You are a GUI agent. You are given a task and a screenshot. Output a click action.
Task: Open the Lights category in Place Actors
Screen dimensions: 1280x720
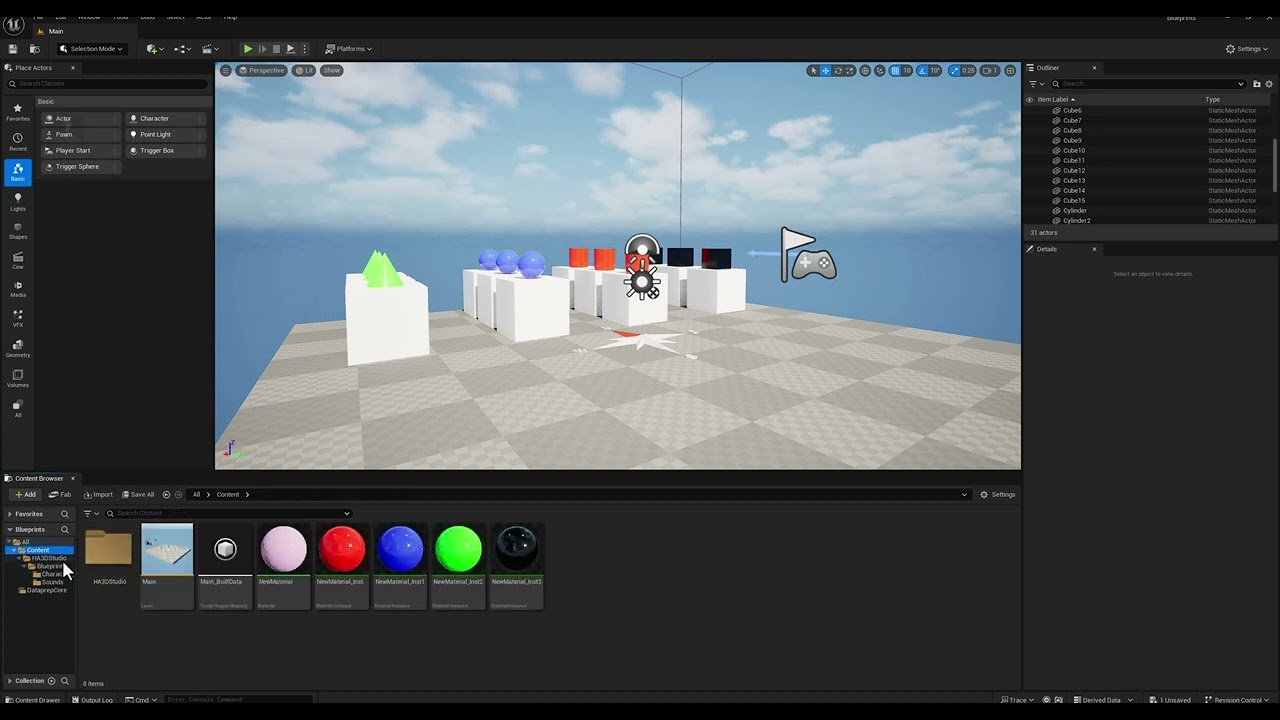(18, 202)
